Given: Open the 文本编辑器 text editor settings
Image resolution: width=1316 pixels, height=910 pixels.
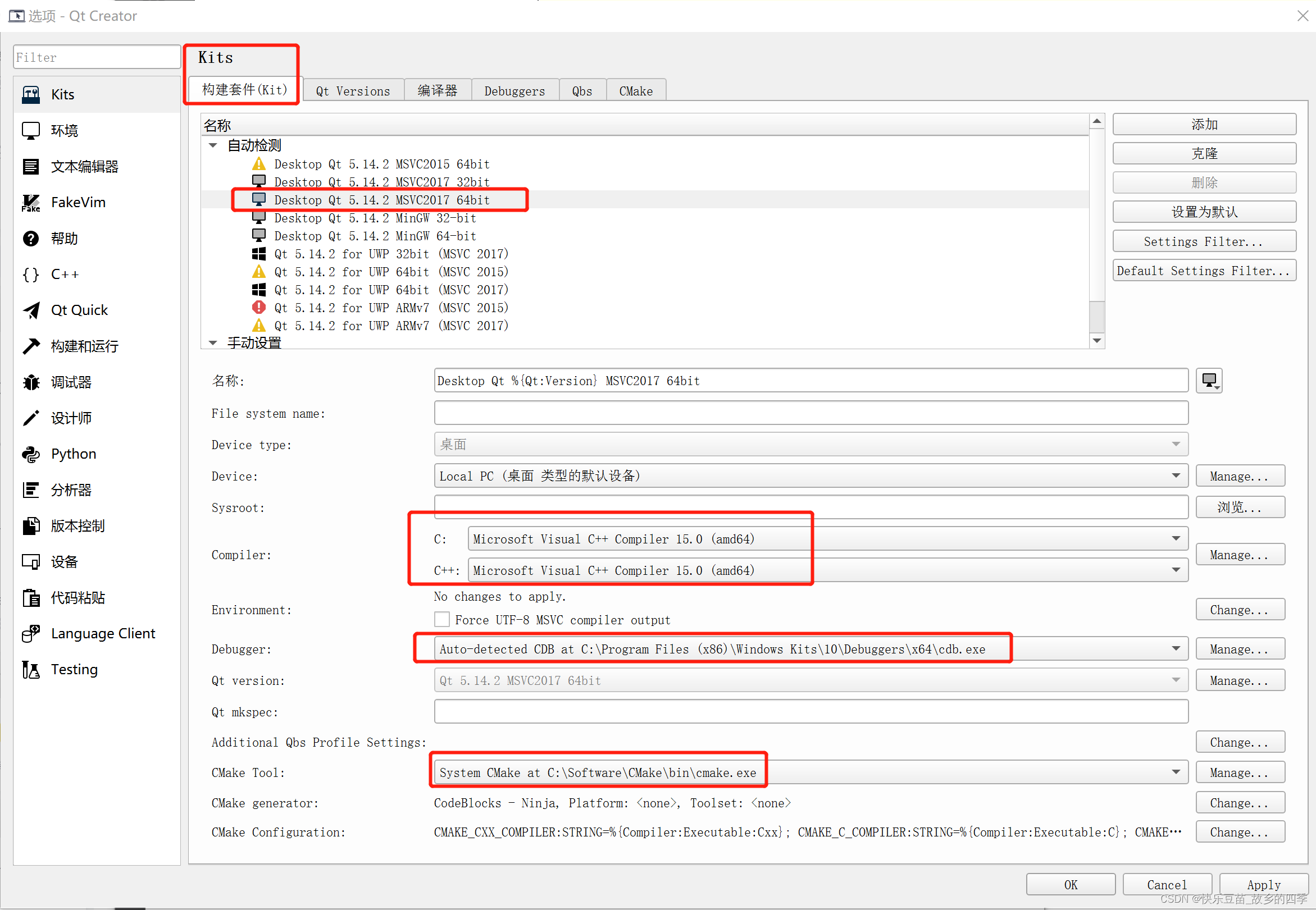Looking at the screenshot, I should click(x=97, y=167).
